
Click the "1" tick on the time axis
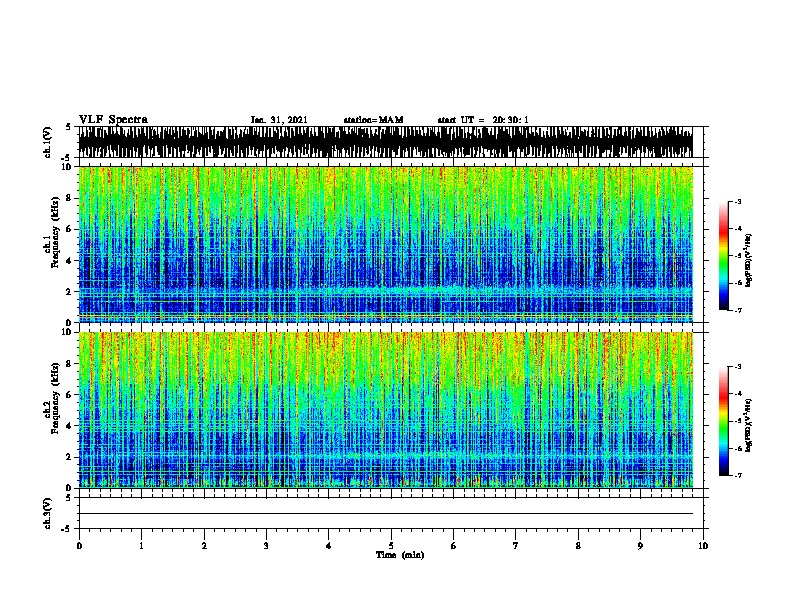(141, 546)
